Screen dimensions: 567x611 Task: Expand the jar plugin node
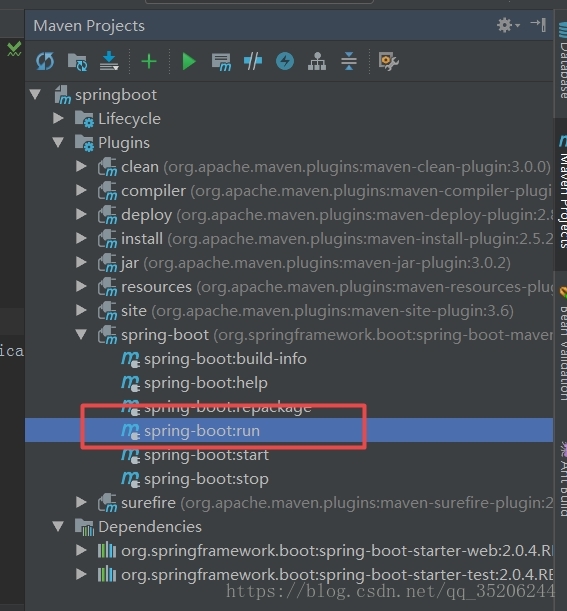[x=81, y=262]
